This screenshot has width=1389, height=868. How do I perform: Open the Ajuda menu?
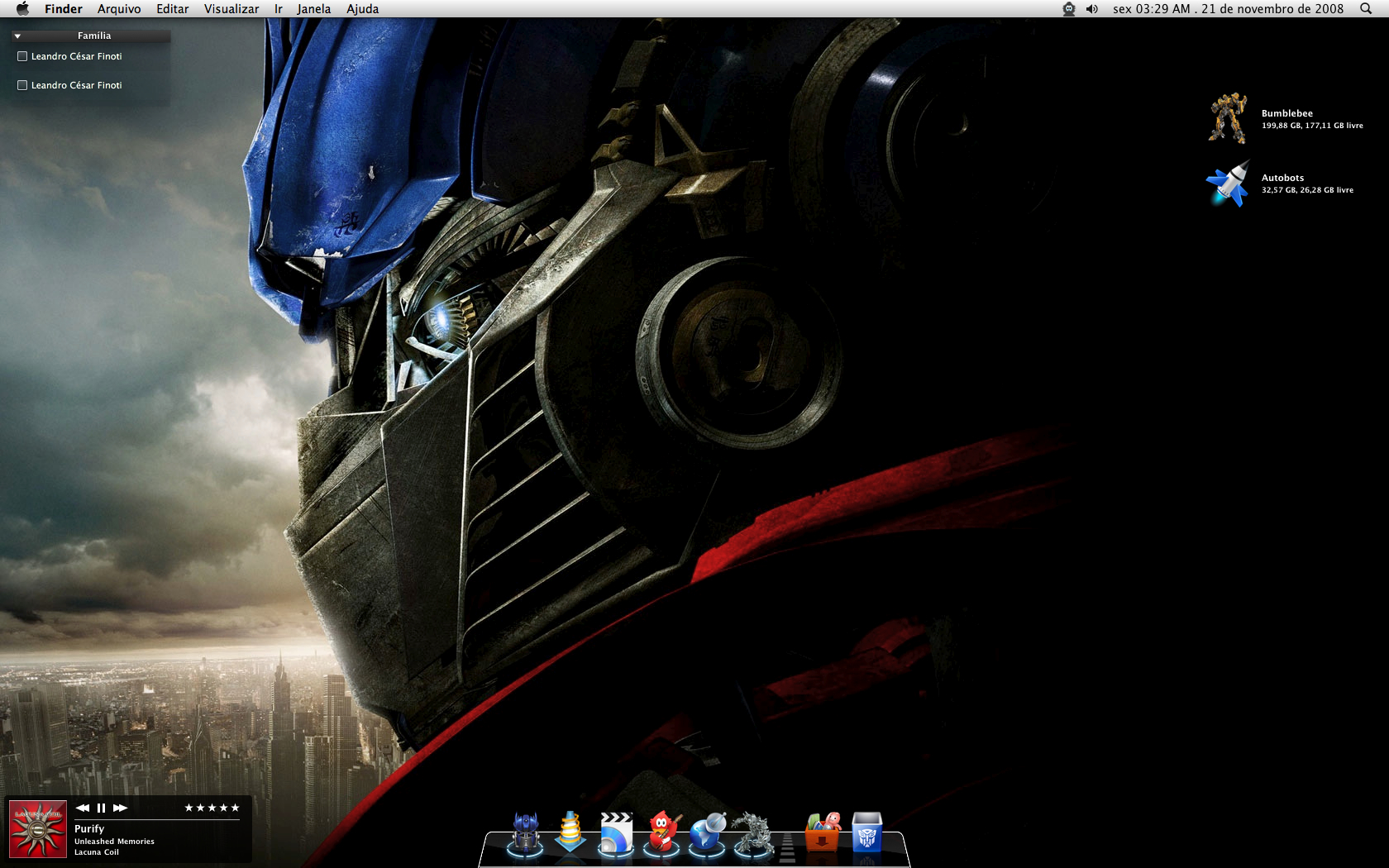point(363,8)
